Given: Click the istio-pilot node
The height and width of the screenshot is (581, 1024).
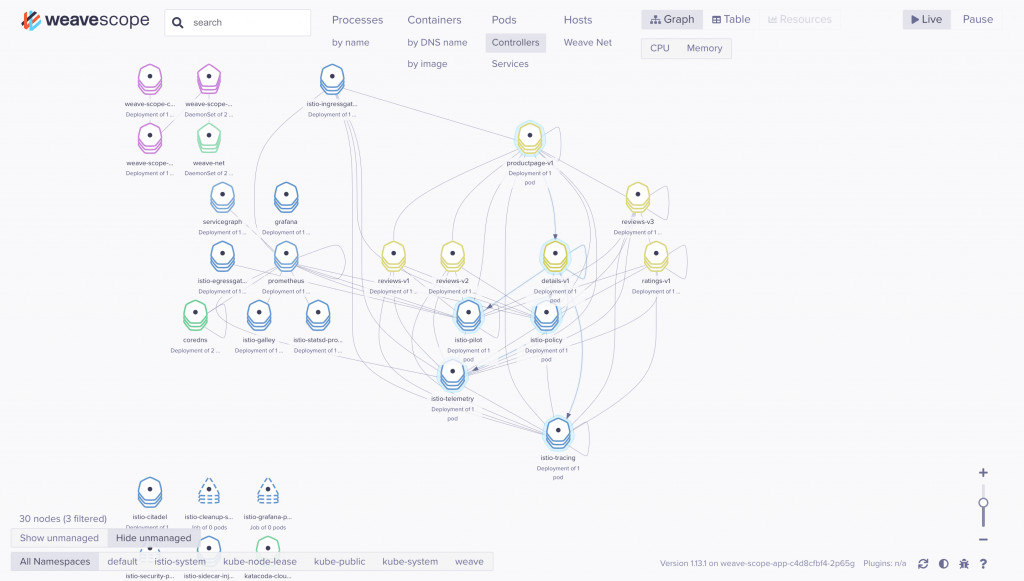Looking at the screenshot, I should (x=468, y=315).
